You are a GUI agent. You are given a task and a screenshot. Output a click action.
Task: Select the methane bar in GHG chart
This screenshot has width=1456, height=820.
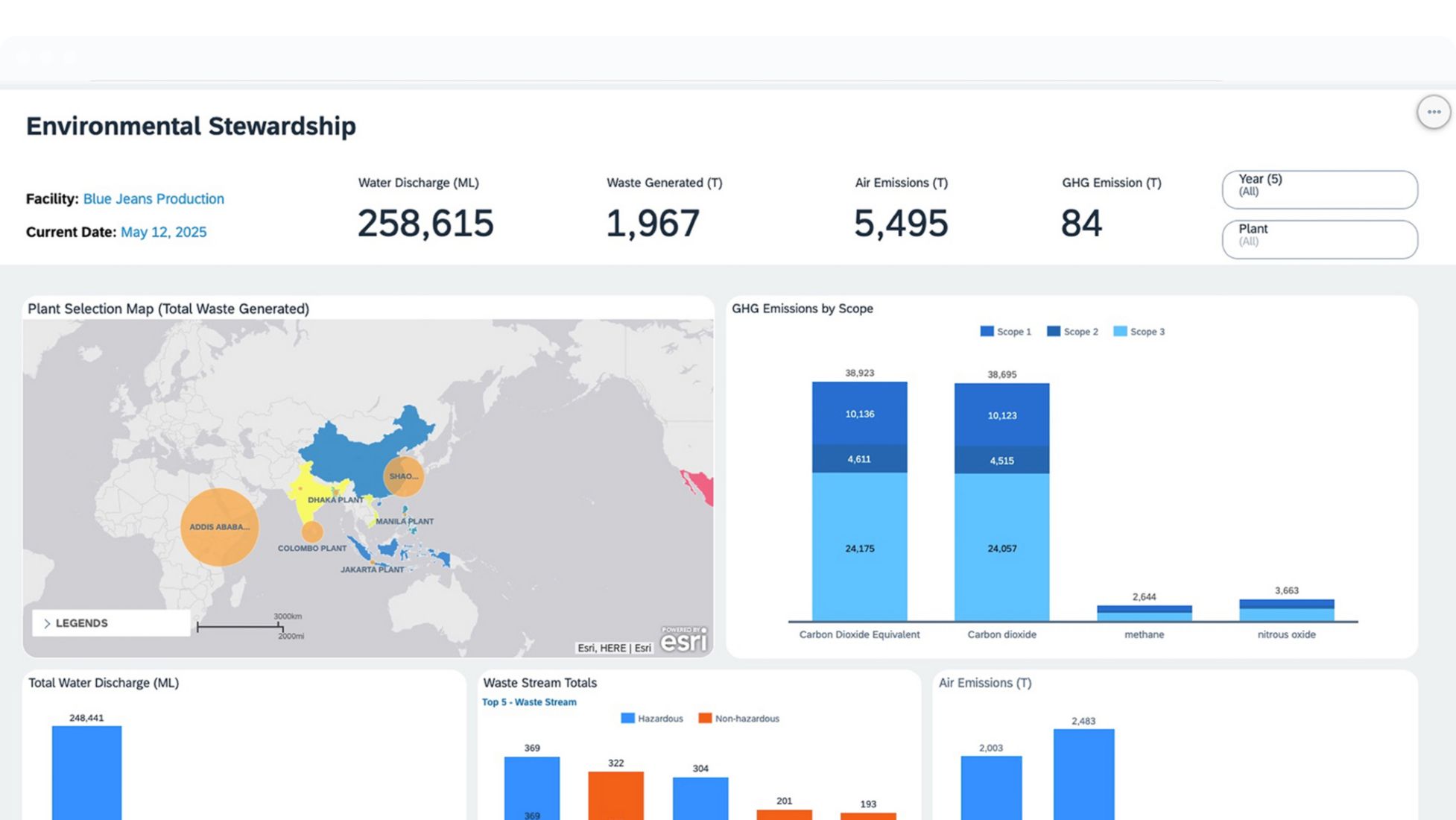coord(1144,614)
